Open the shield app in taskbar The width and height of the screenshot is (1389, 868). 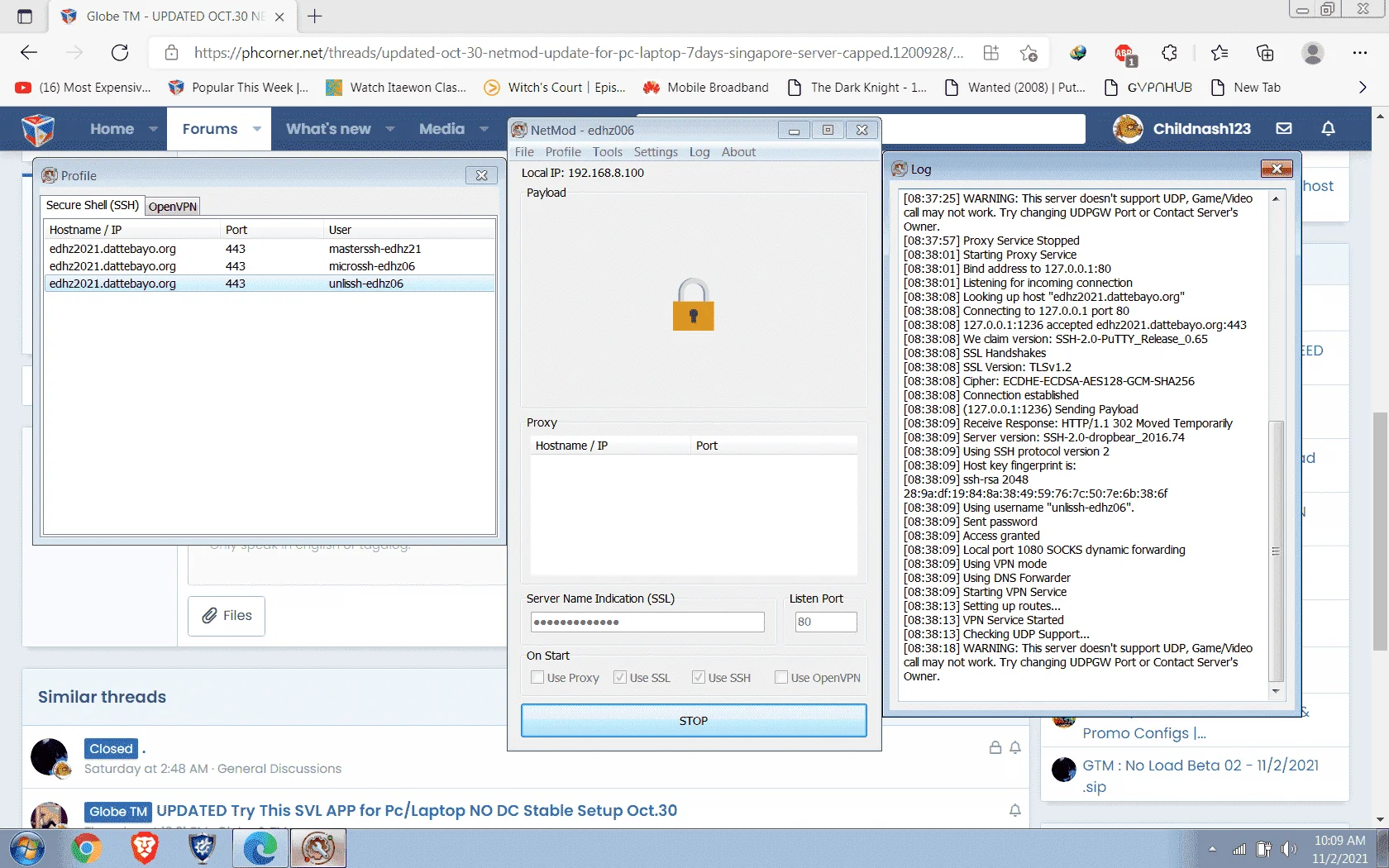tap(203, 849)
